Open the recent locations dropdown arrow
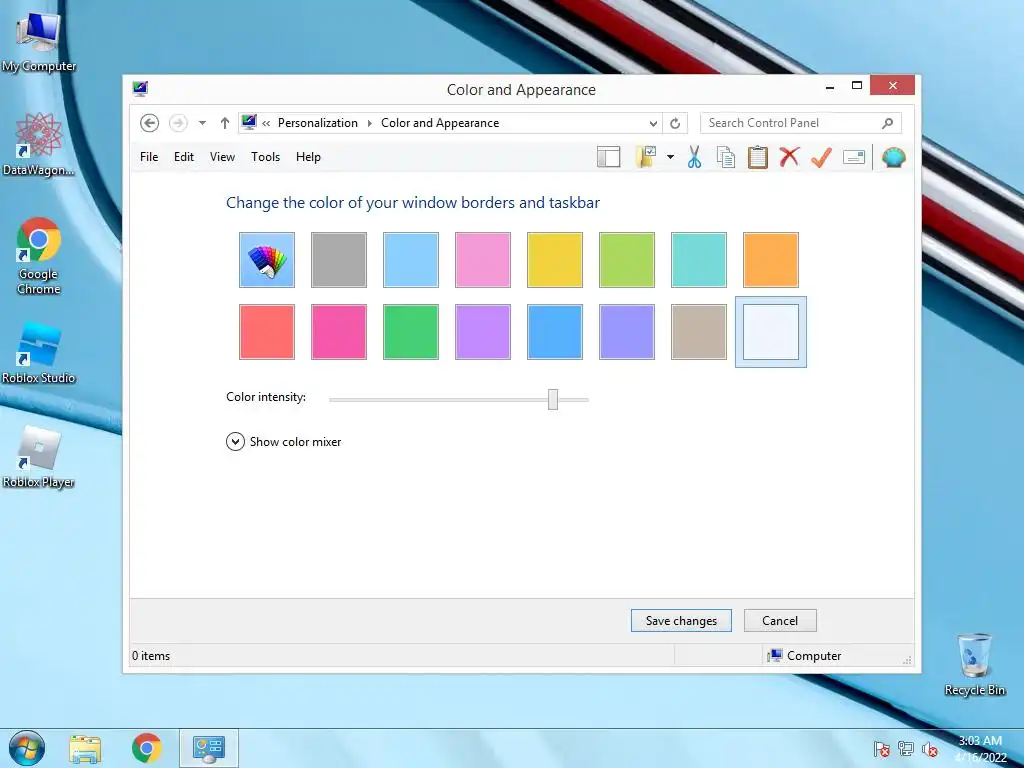Image resolution: width=1024 pixels, height=768 pixels. [202, 123]
